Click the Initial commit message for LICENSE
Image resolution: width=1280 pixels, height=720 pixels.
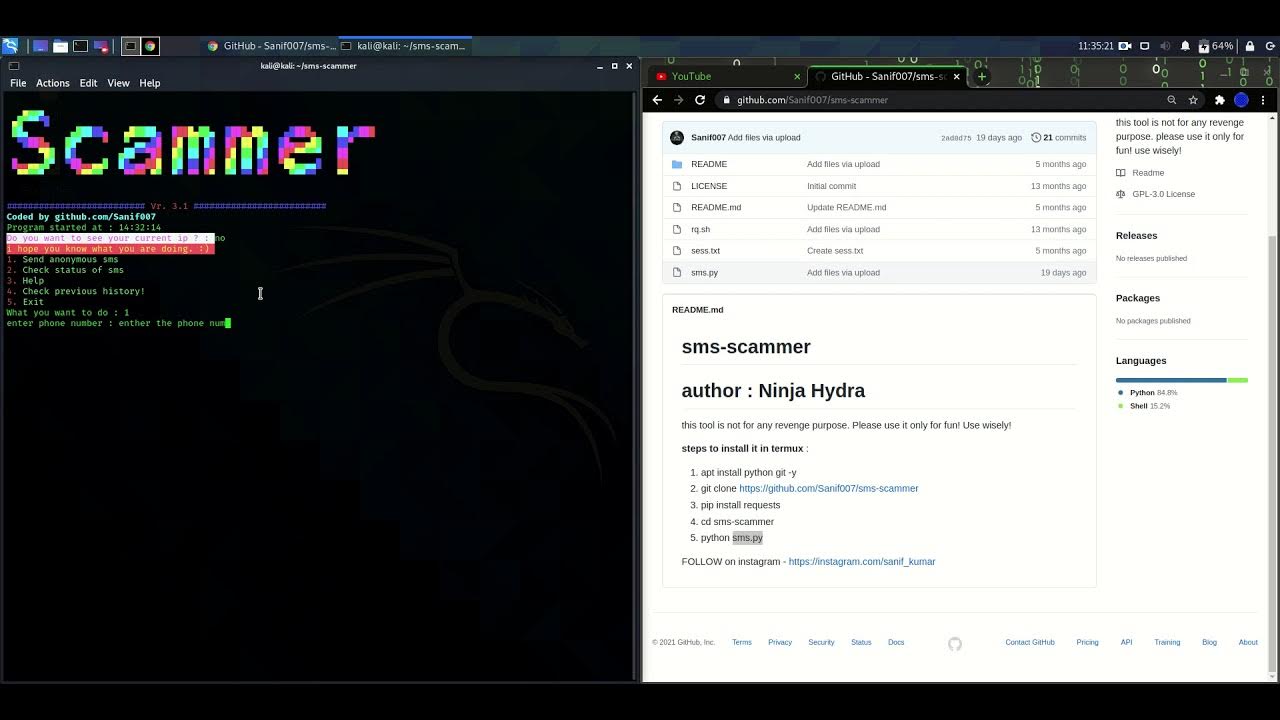(x=831, y=186)
